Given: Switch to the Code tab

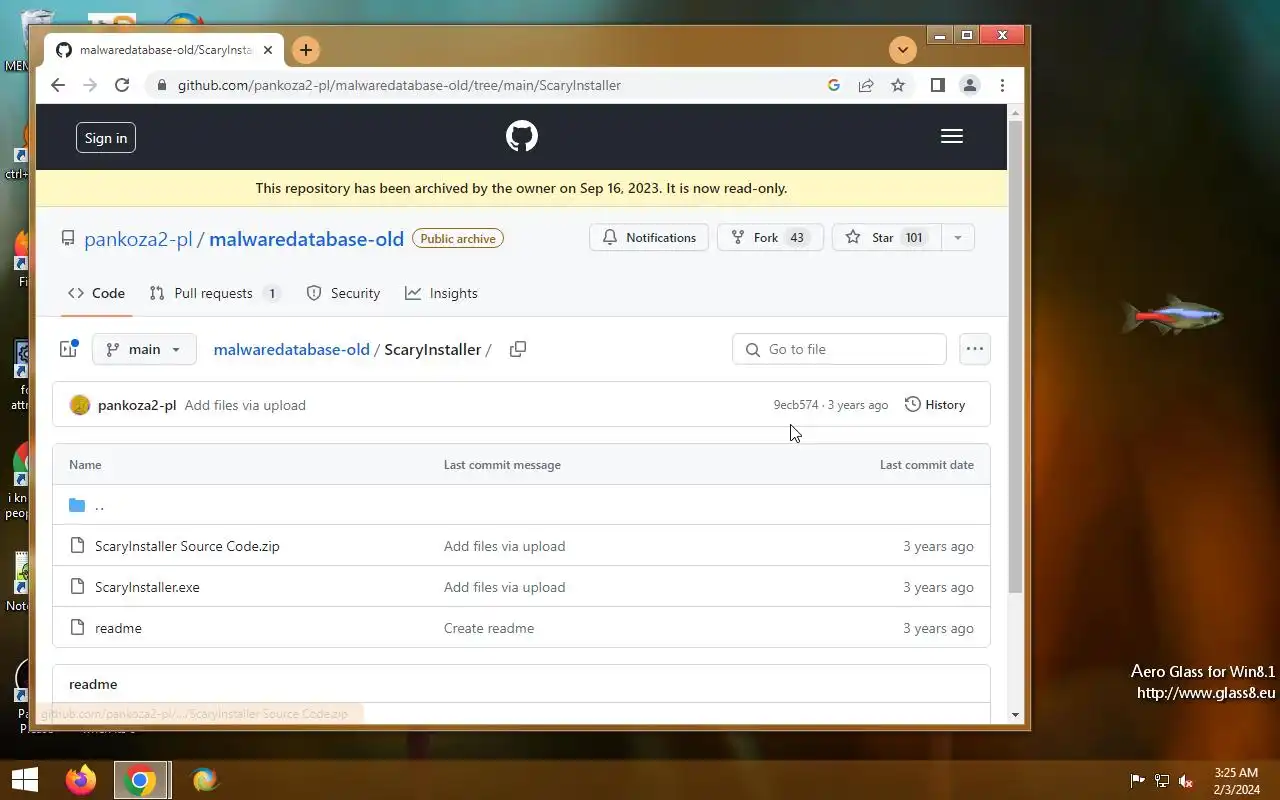Looking at the screenshot, I should point(96,293).
